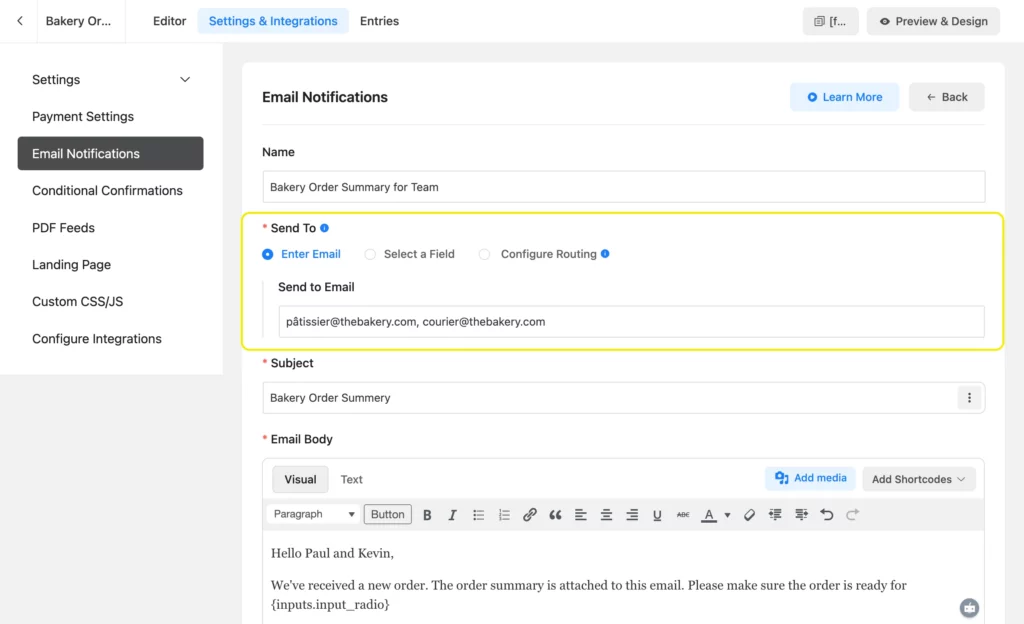
Task: Switch to the Entries tab
Action: click(379, 21)
